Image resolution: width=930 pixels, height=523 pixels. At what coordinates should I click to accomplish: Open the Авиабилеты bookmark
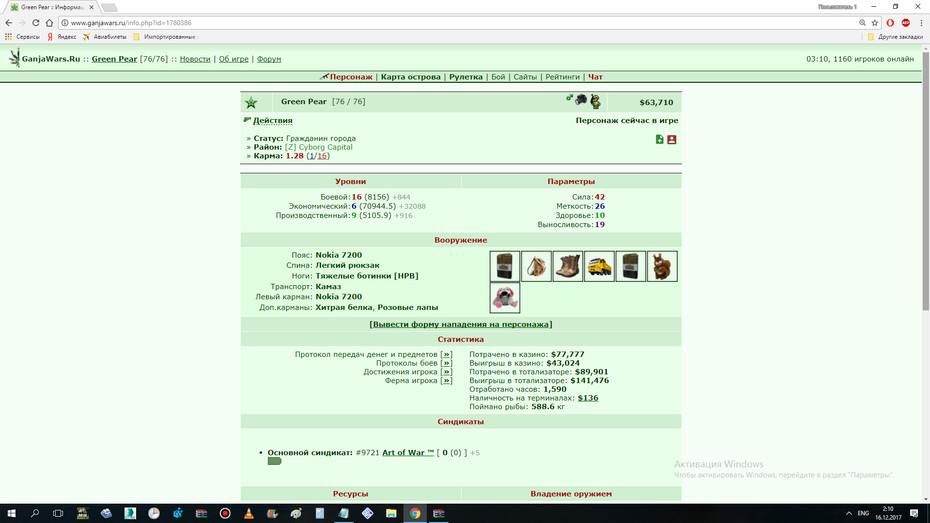coord(105,37)
